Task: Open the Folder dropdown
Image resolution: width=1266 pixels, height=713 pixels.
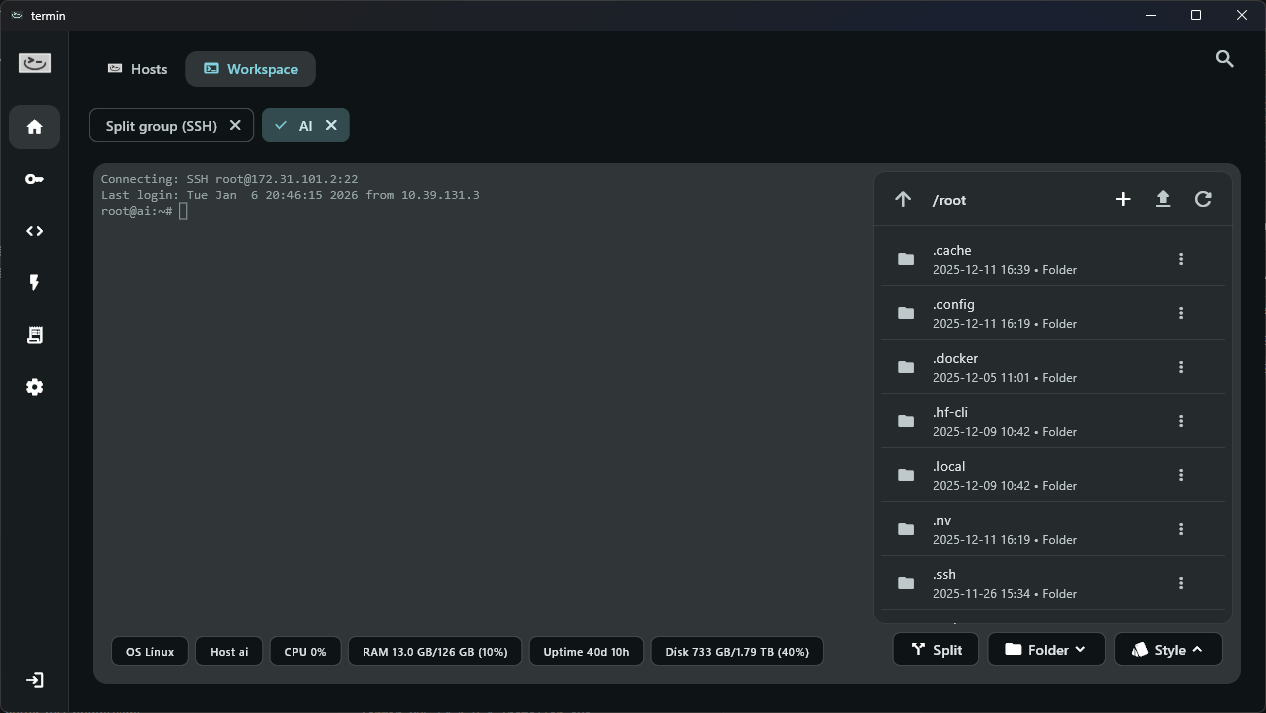Action: point(1046,650)
